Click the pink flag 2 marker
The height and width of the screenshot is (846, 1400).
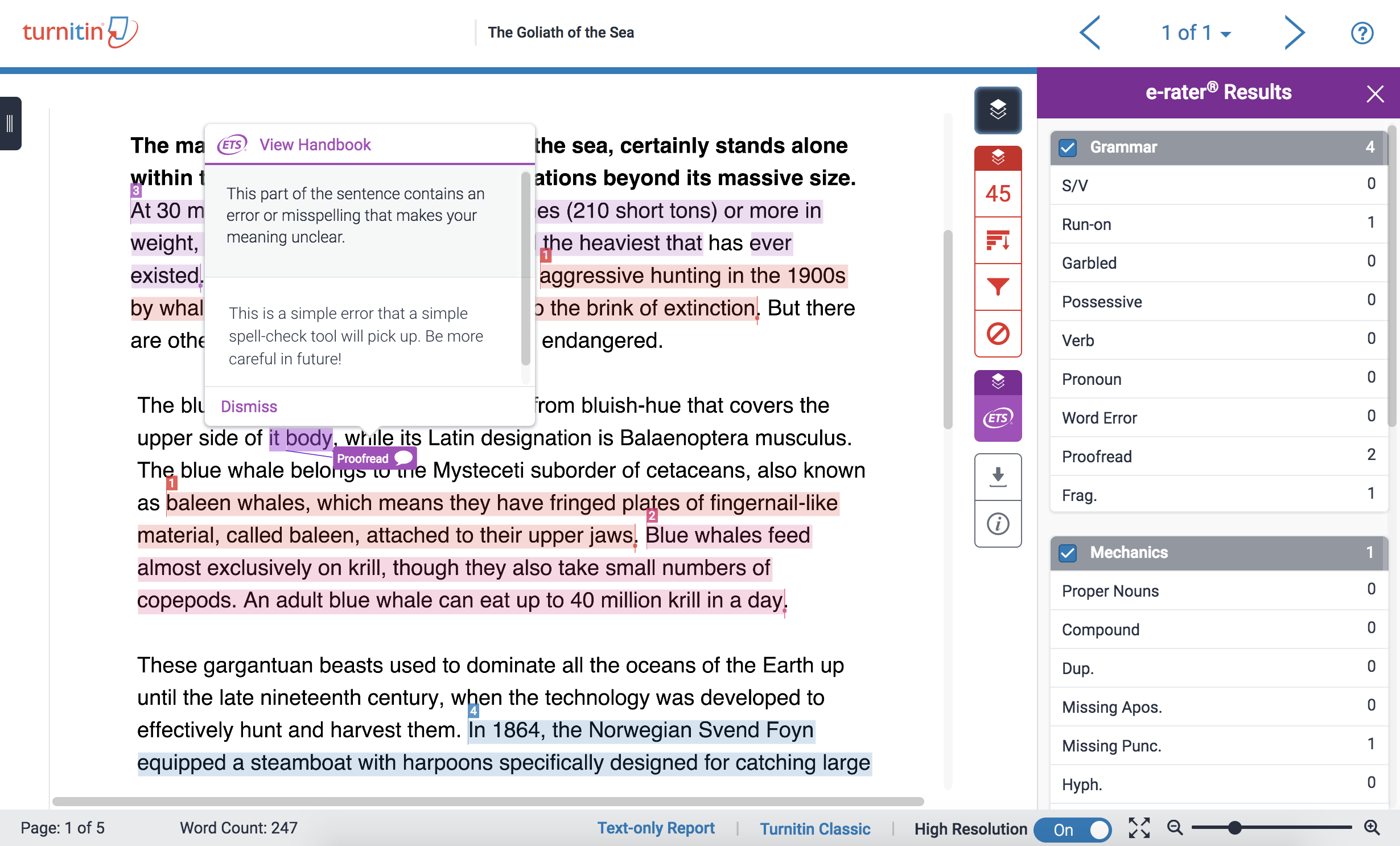click(x=652, y=515)
